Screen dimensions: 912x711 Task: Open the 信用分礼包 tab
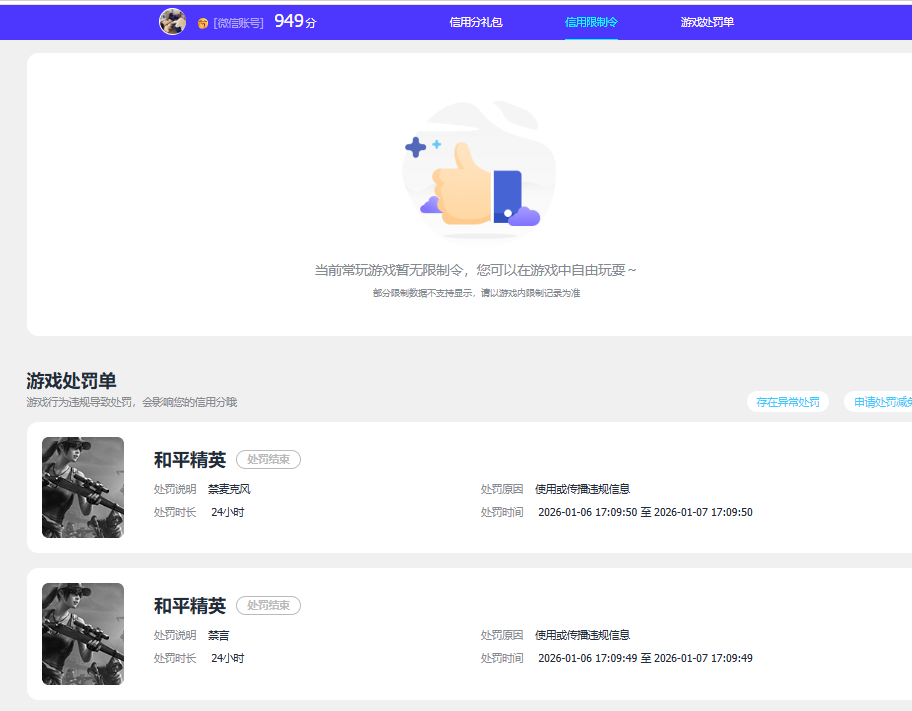pos(476,22)
